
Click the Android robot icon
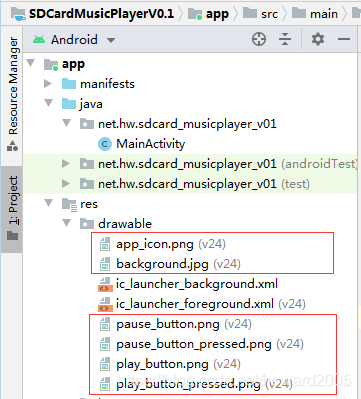coord(39,40)
